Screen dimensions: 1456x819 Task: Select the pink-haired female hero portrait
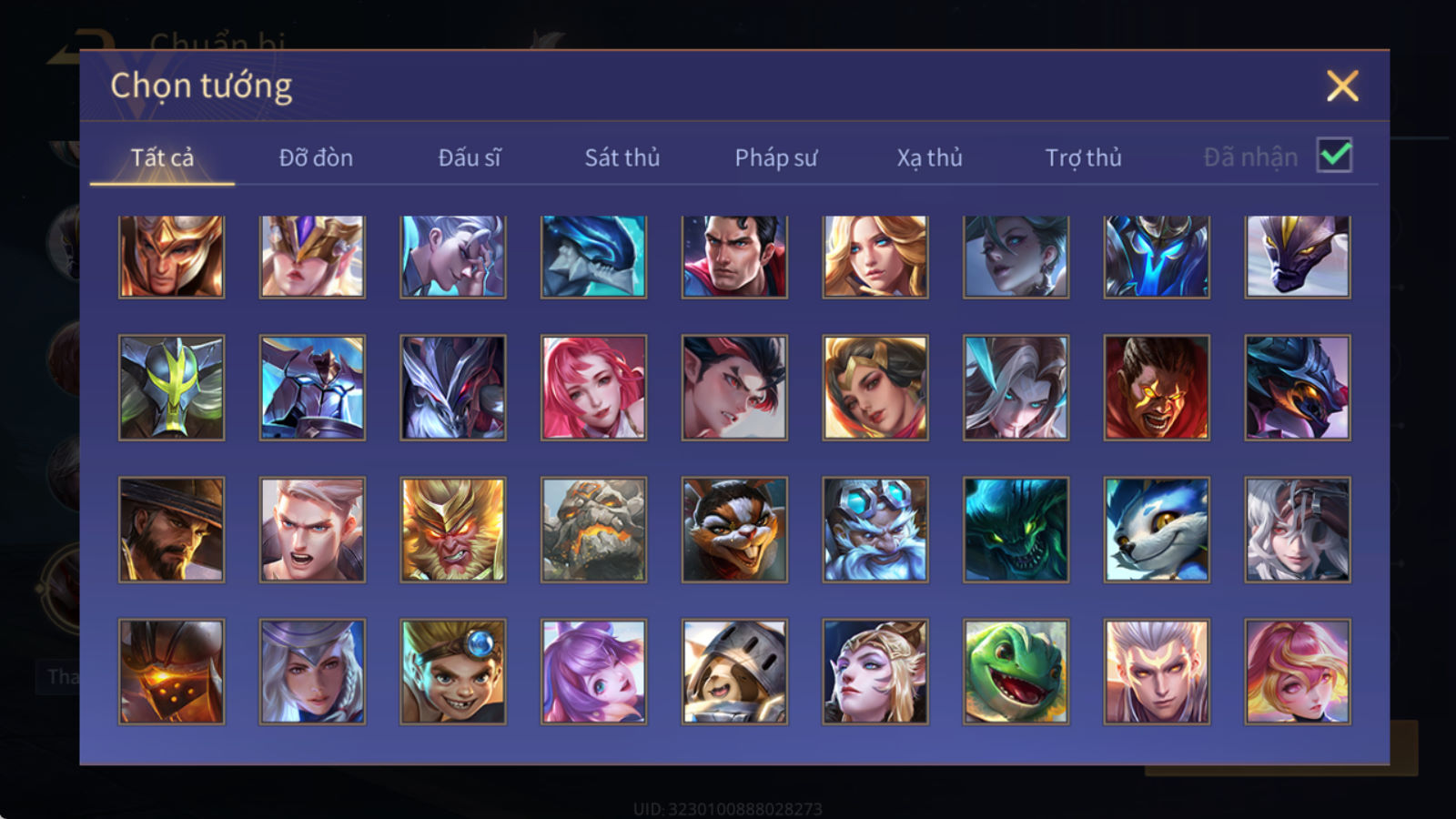pos(593,388)
